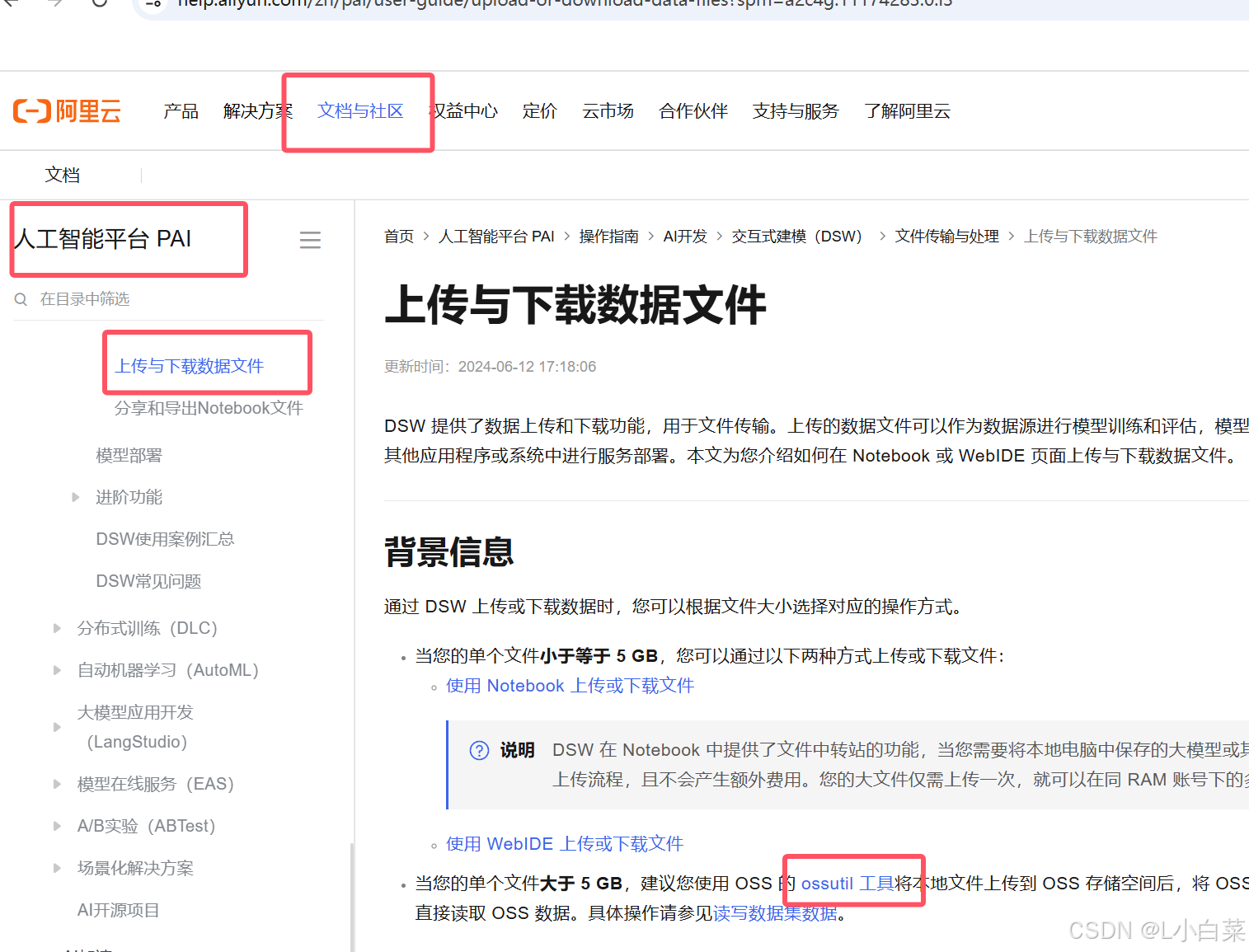Click the Aliyun logo
The image size is (1249, 952).
click(x=67, y=110)
